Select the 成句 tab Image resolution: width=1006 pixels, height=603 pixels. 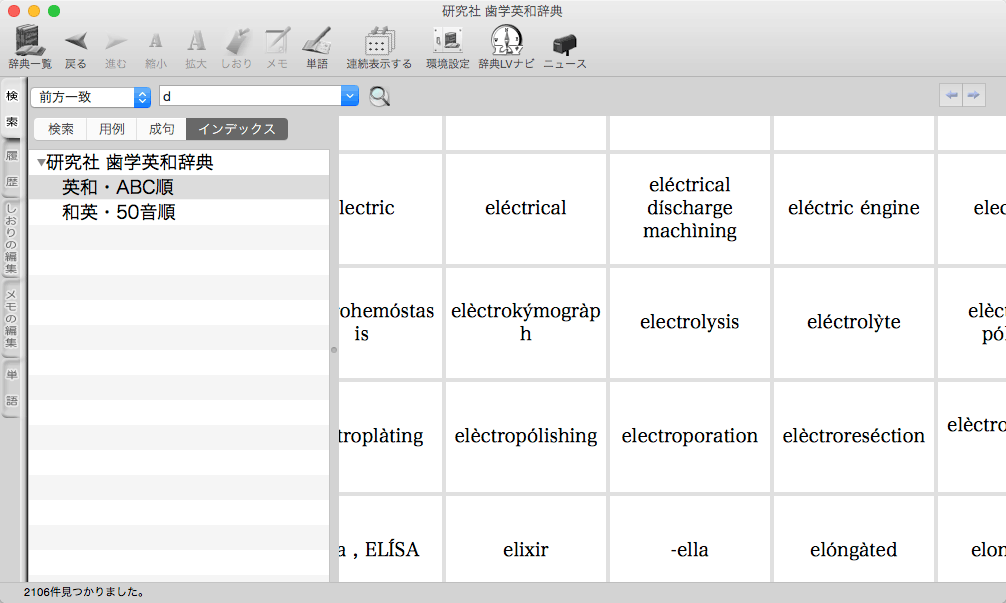(x=161, y=129)
